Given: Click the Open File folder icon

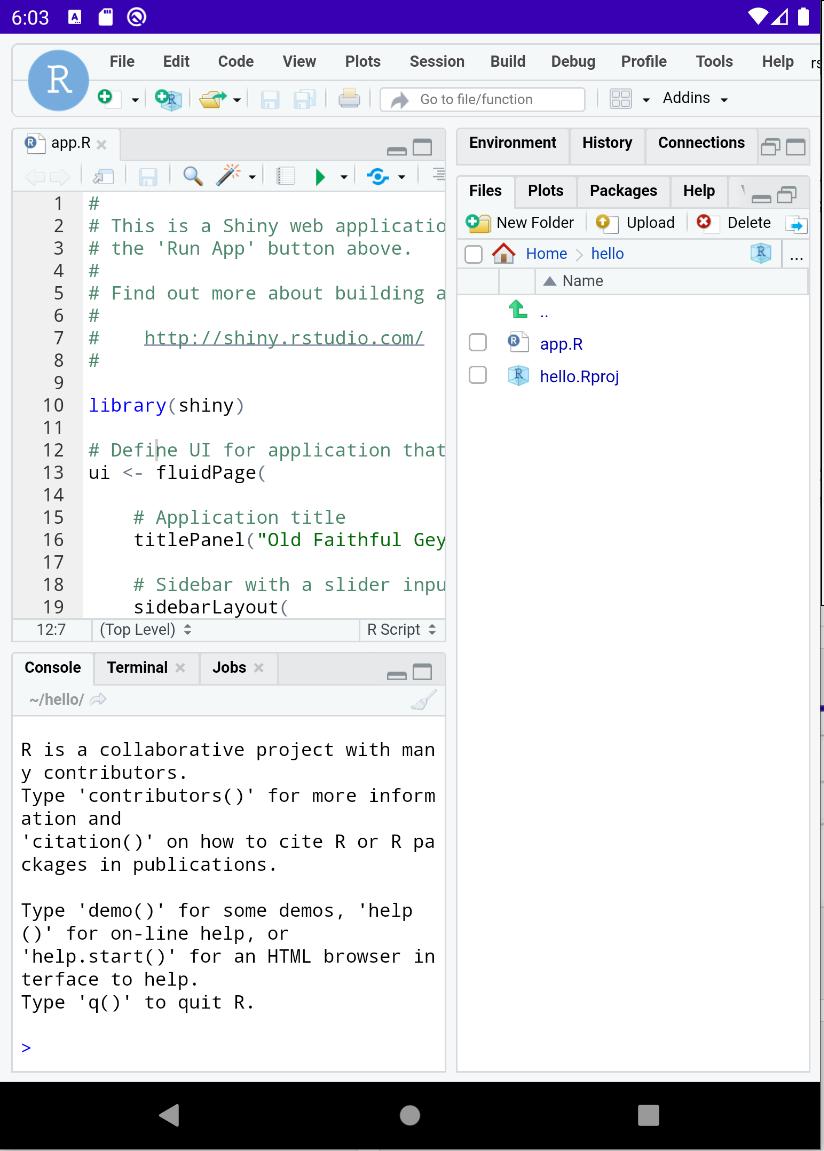Looking at the screenshot, I should coord(213,98).
